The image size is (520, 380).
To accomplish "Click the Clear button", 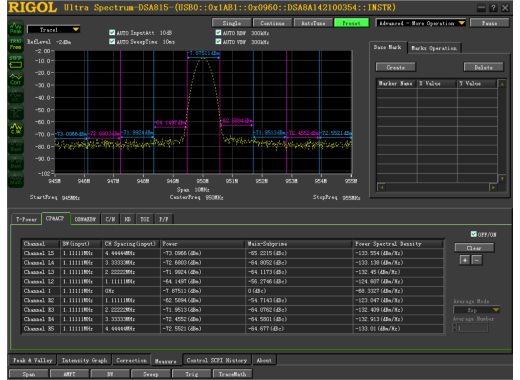I will point(474,248).
